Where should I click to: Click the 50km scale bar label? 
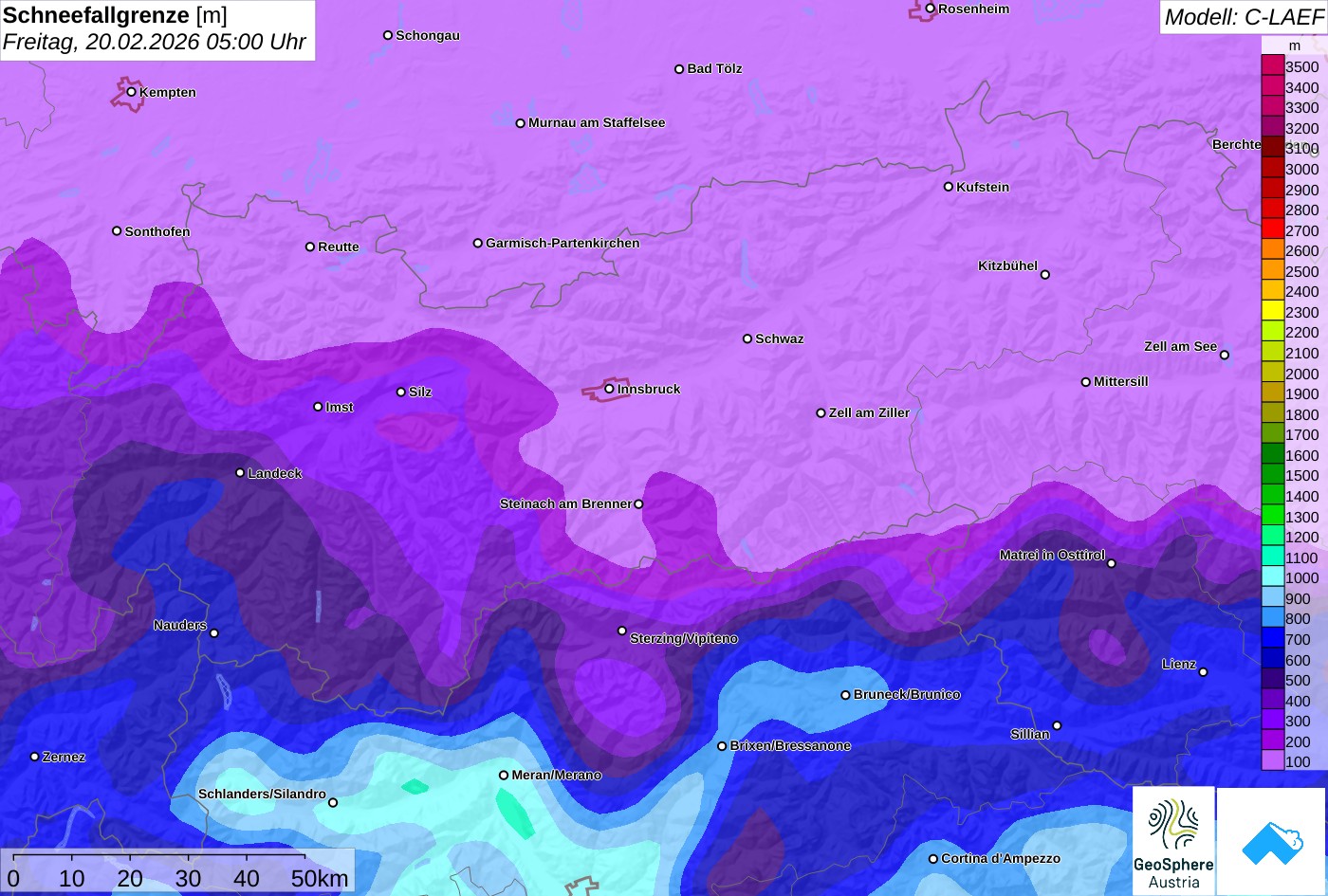coord(321,879)
